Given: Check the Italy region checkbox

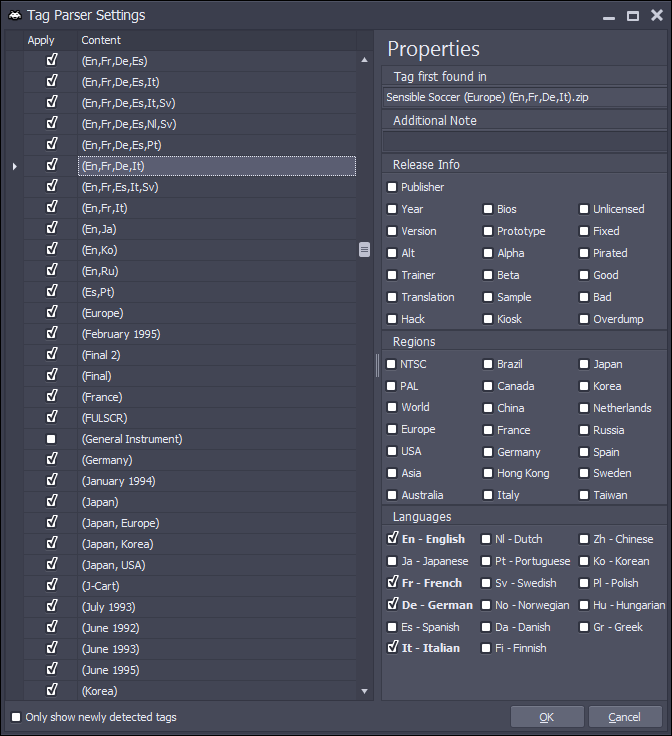Looking at the screenshot, I should point(488,495).
